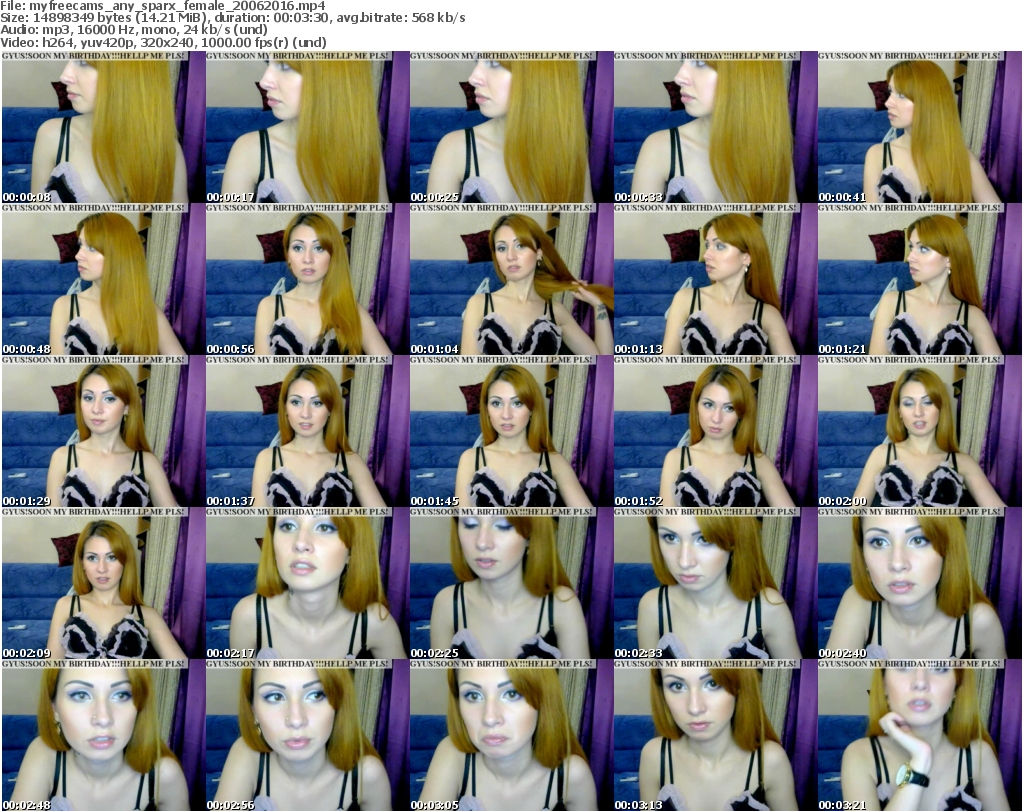Click the frame timestamped 00:01:21

pos(920,279)
